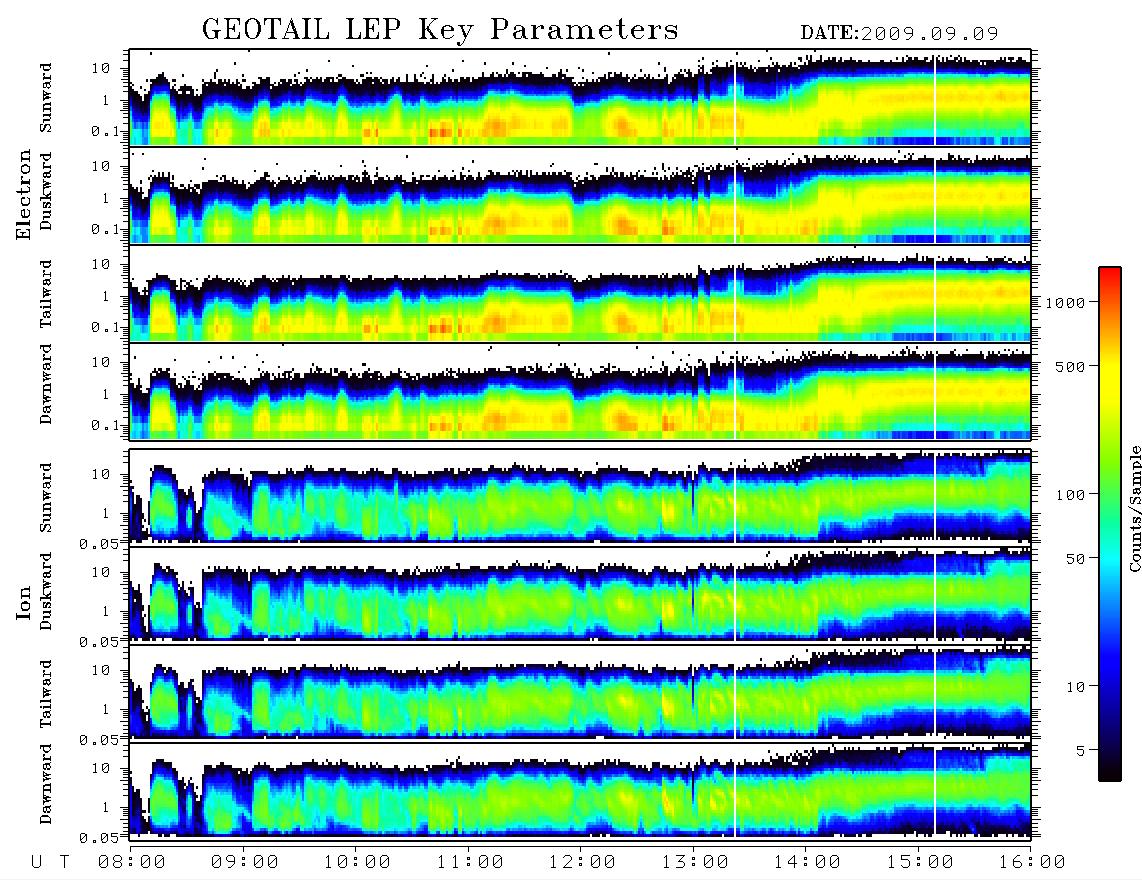The height and width of the screenshot is (880, 1142).
Task: Click the 1000 colorbar tick value
Action: click(1065, 302)
